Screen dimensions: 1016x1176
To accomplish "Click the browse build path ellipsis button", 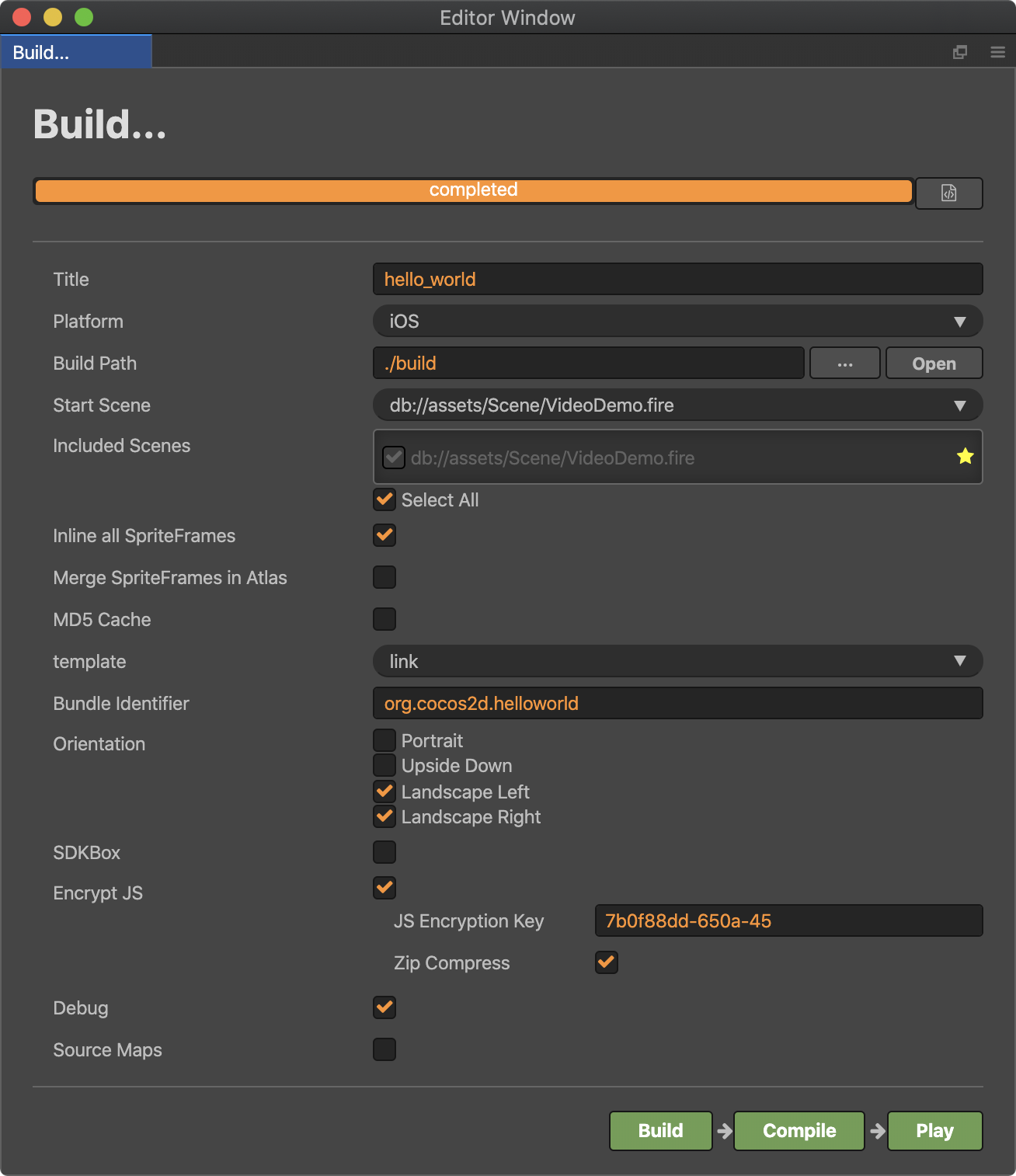I will pos(844,364).
